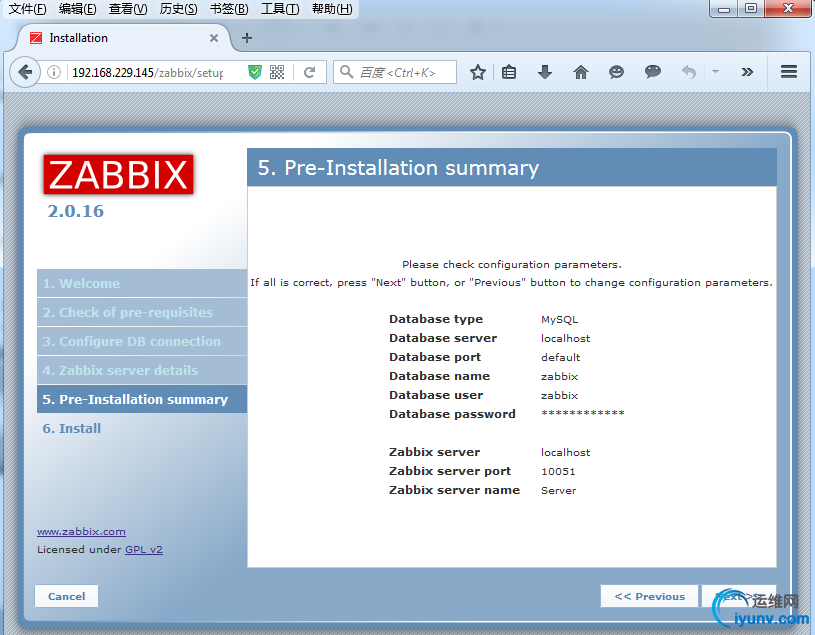Open a new tab with plus button
Screen dimensions: 815x635
[x=247, y=38]
